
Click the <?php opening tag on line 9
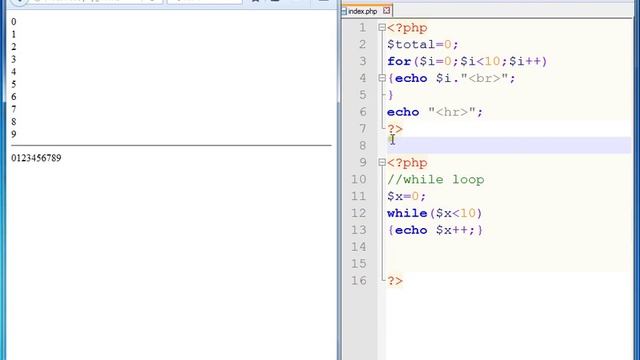407,163
